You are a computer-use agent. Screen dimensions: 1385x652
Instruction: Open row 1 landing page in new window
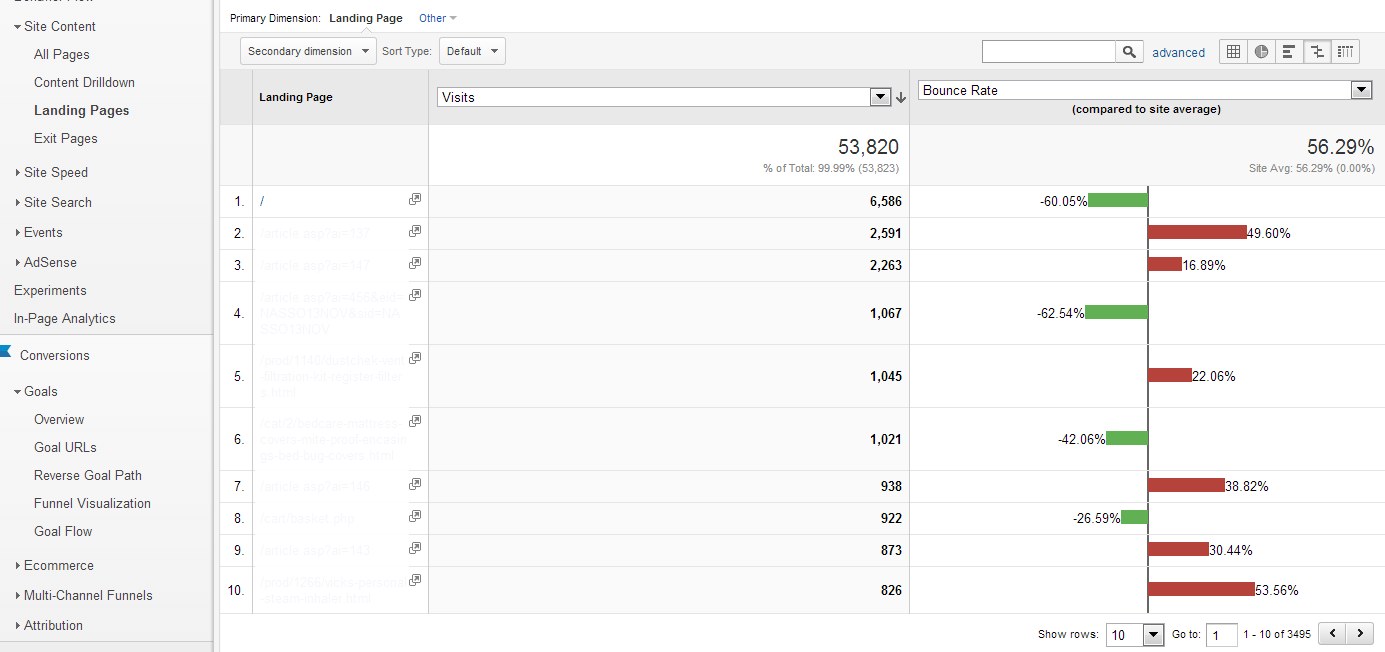[415, 199]
